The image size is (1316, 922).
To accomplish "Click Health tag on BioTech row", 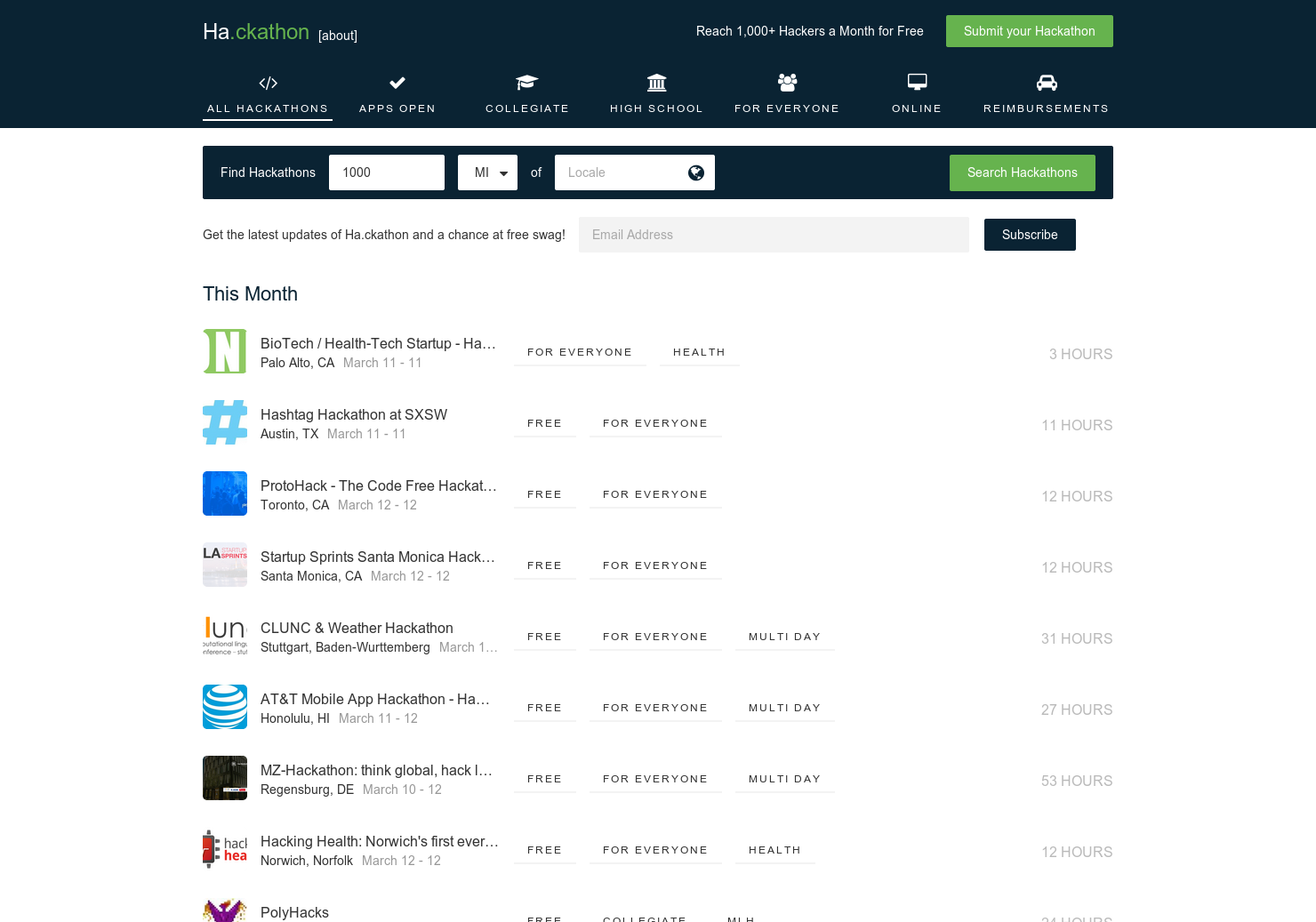I will [699, 352].
